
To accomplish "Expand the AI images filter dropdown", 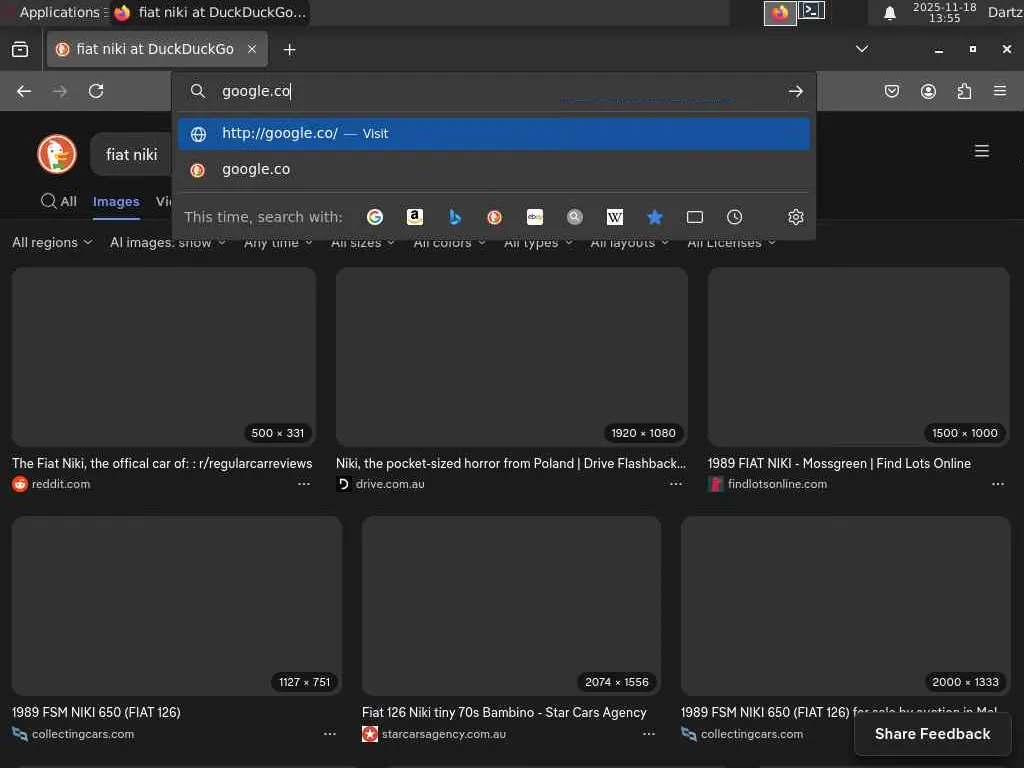I will click(x=168, y=242).
